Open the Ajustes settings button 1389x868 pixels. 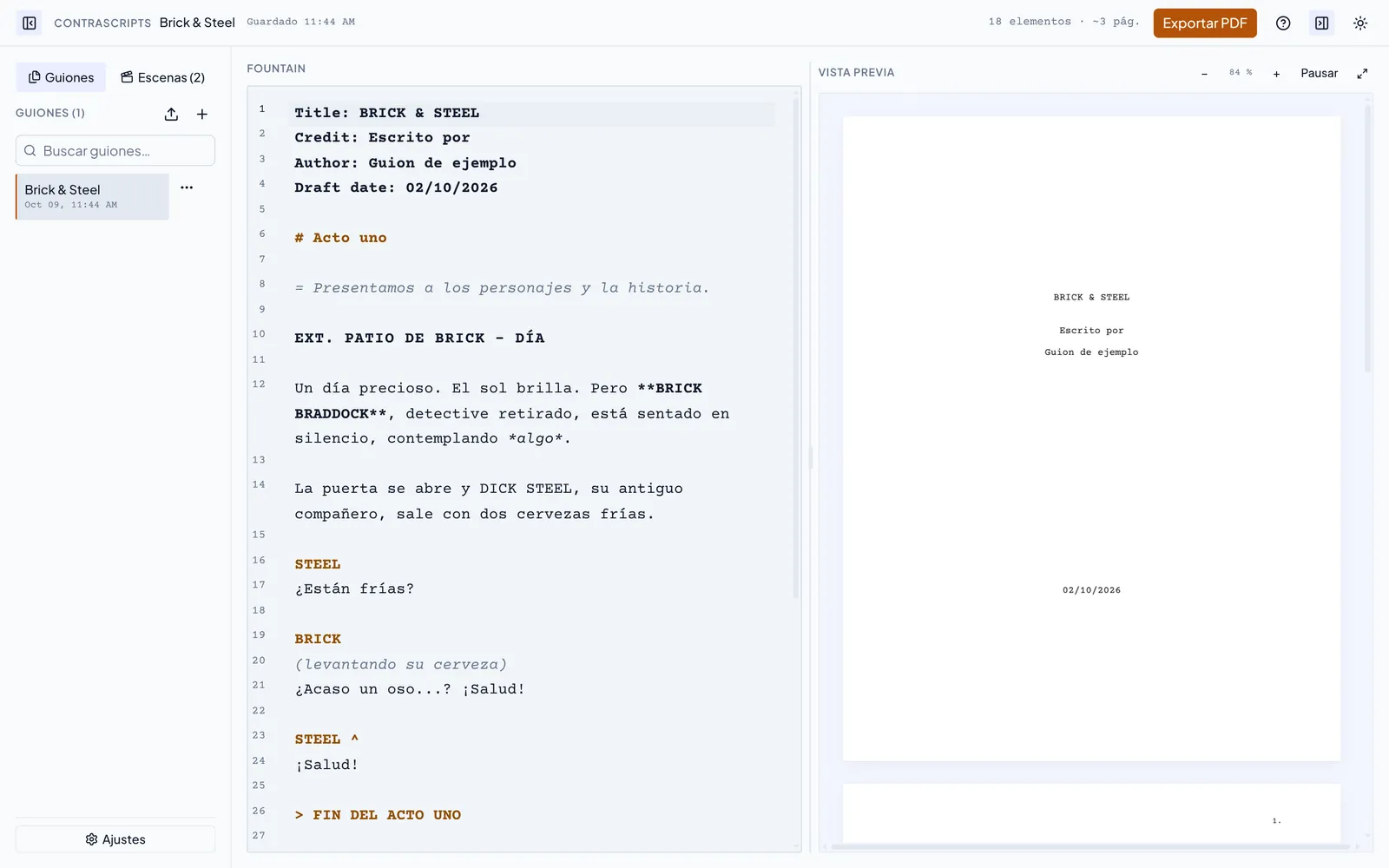115,839
